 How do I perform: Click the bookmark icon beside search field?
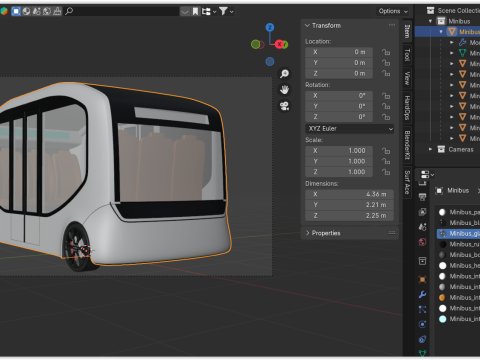196,11
